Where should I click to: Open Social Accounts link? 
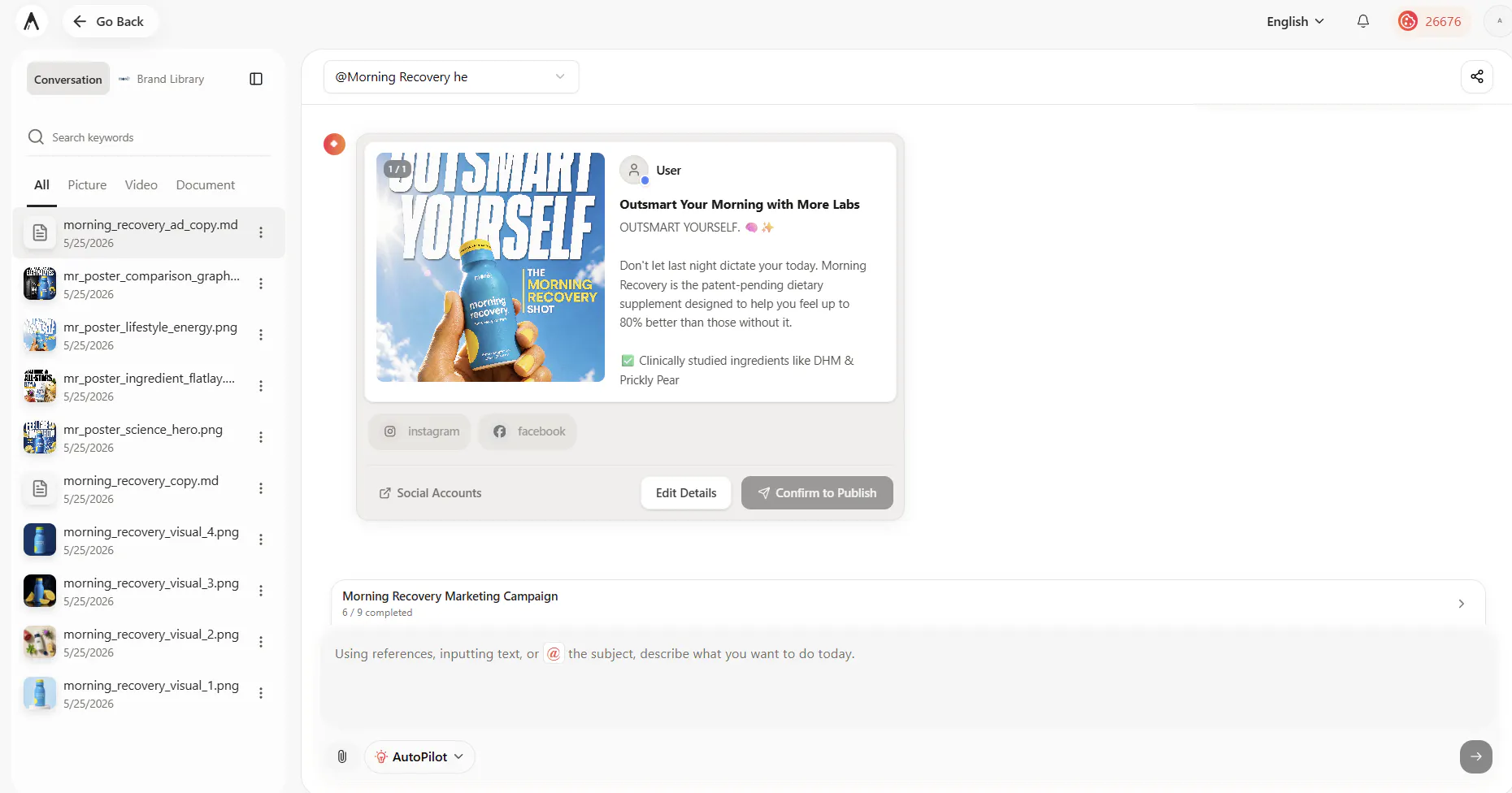pyautogui.click(x=430, y=493)
